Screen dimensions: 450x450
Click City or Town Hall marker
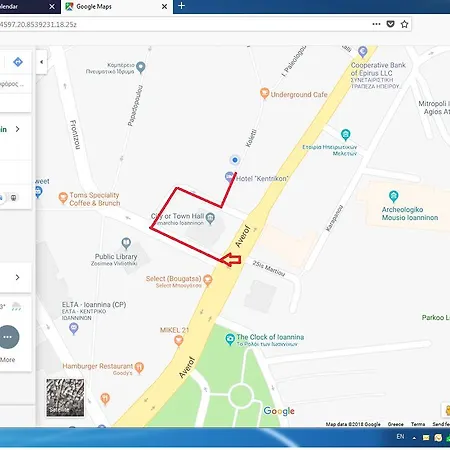(x=210, y=218)
